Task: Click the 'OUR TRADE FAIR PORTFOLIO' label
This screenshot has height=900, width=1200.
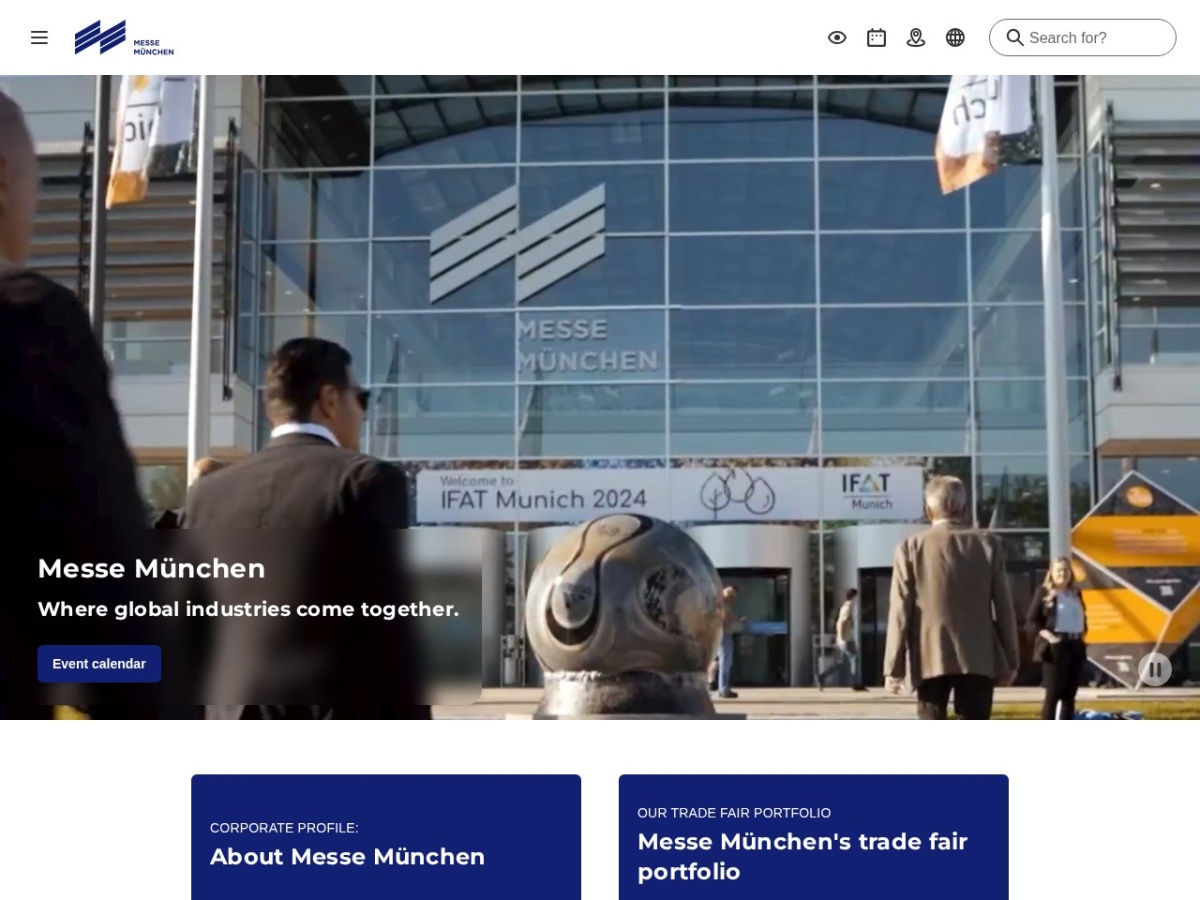Action: (x=734, y=813)
